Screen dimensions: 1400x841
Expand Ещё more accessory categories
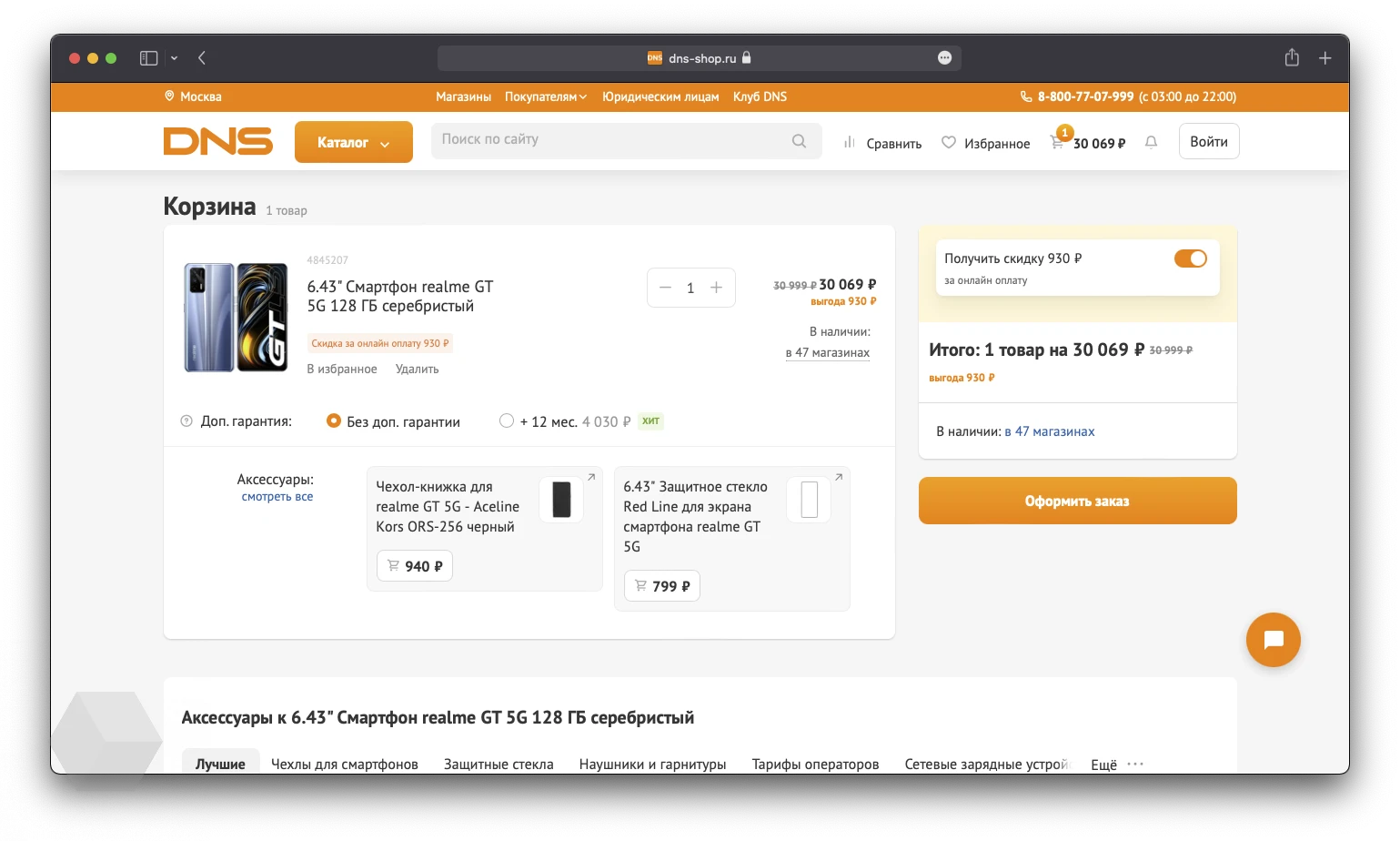(1116, 765)
